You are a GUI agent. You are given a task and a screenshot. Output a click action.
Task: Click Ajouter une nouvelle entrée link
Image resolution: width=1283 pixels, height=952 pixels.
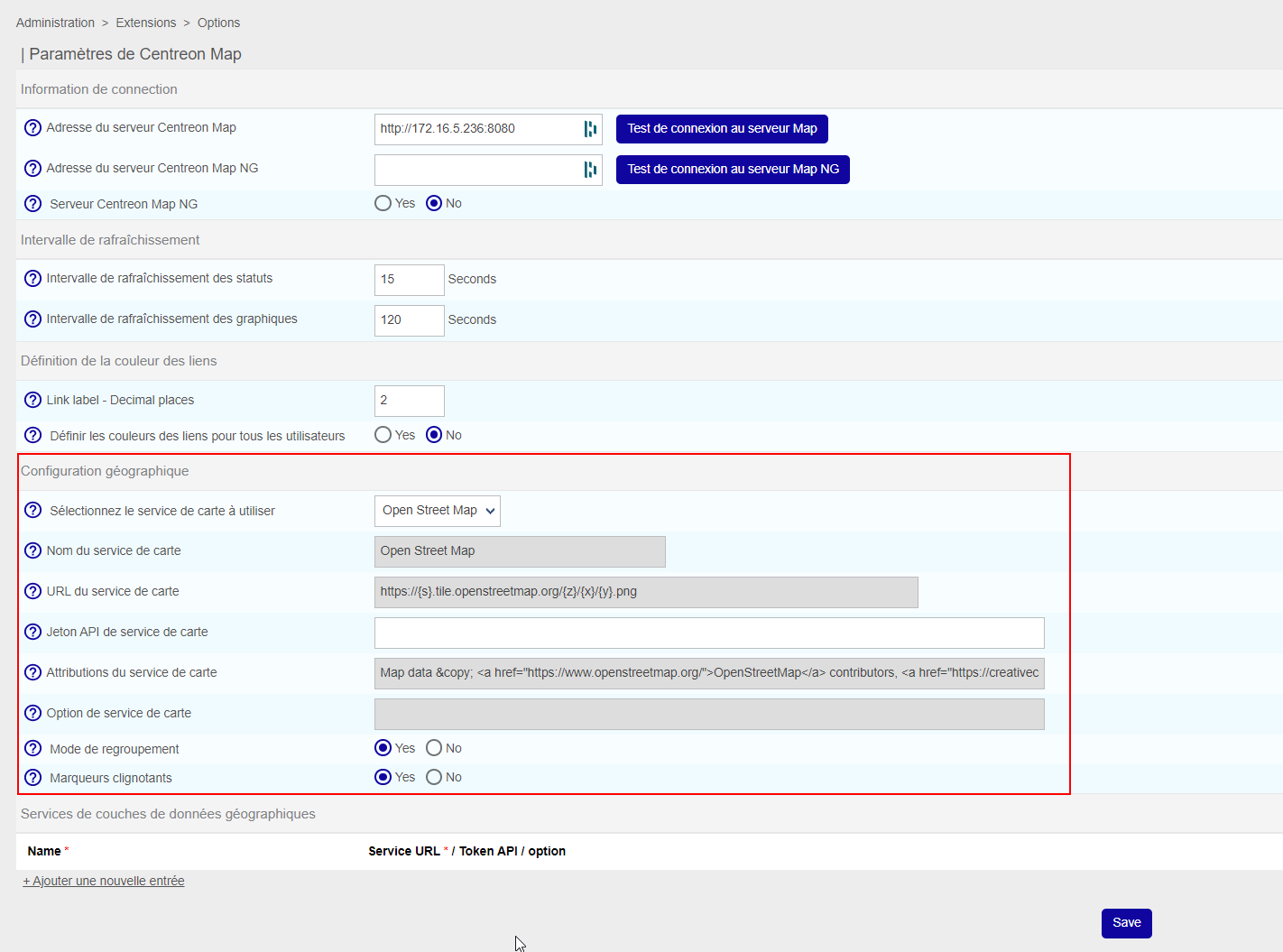click(x=104, y=881)
